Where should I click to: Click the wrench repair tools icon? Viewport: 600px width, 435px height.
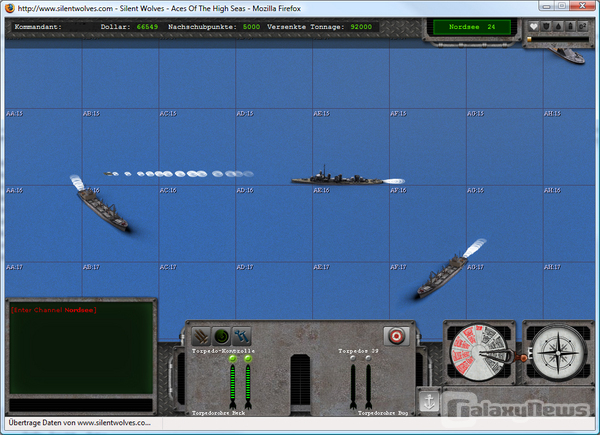tap(242, 337)
